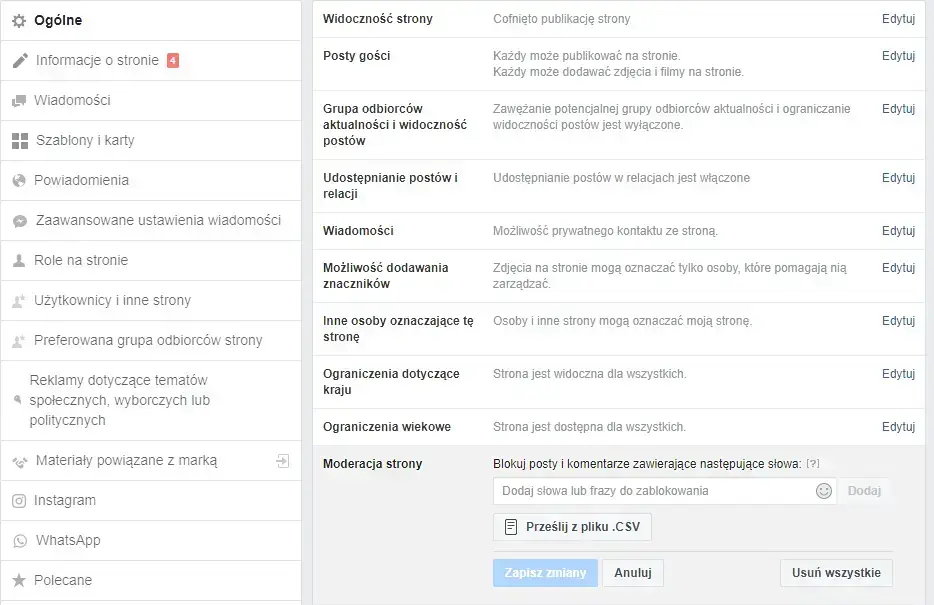Click the star icon next to Polecane
Screen dimensions: 934x605
[19, 581]
